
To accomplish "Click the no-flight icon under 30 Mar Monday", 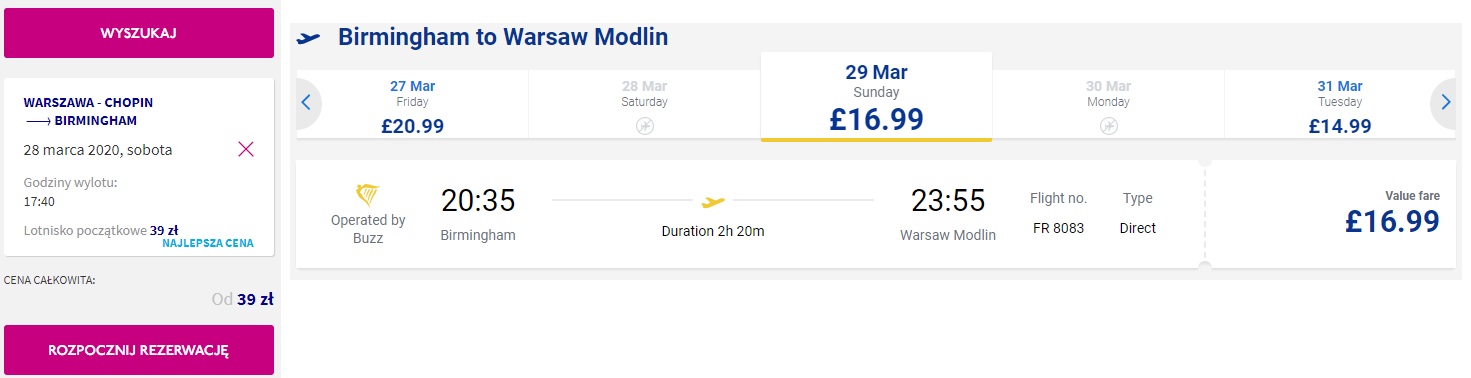I will click(x=1108, y=126).
